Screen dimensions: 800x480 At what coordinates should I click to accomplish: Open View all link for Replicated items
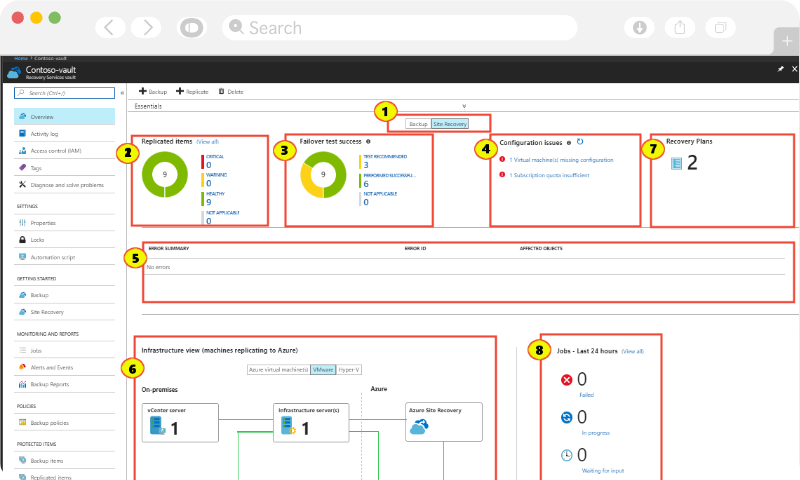pyautogui.click(x=207, y=142)
